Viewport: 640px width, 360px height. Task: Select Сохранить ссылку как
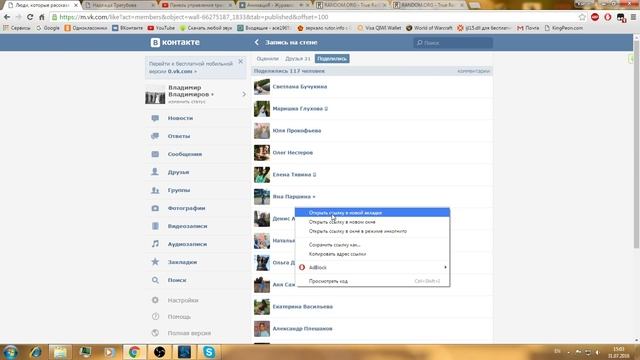[x=373, y=245]
